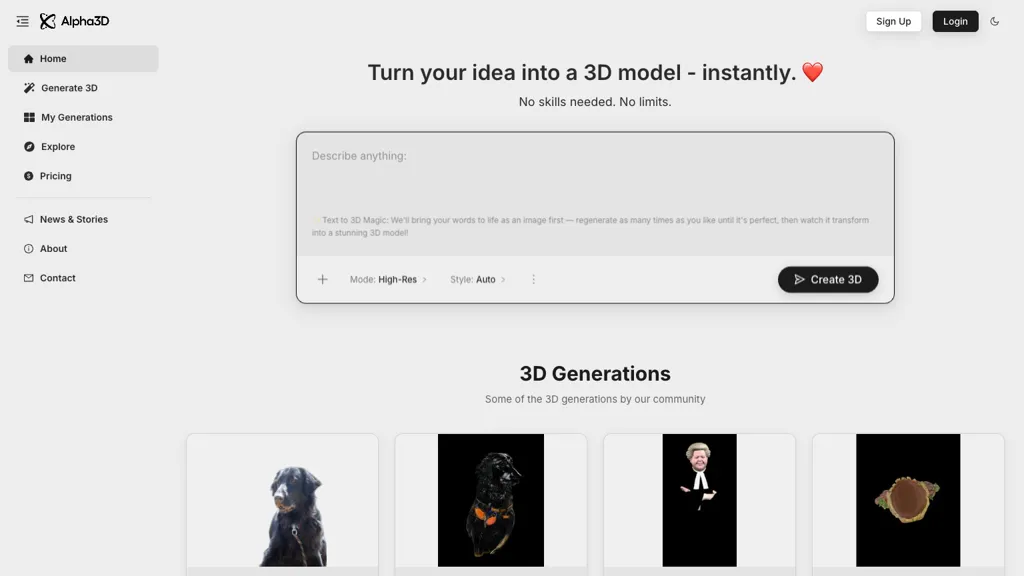This screenshot has height=576, width=1024.
Task: Collapse the sidebar using the menu icon
Action: [x=22, y=21]
